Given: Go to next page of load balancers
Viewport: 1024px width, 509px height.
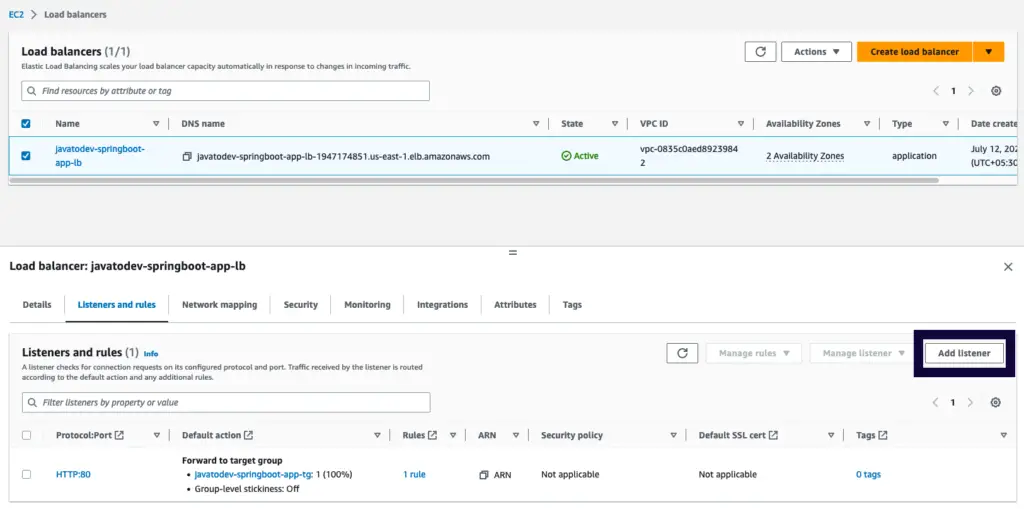Looking at the screenshot, I should 970,91.
